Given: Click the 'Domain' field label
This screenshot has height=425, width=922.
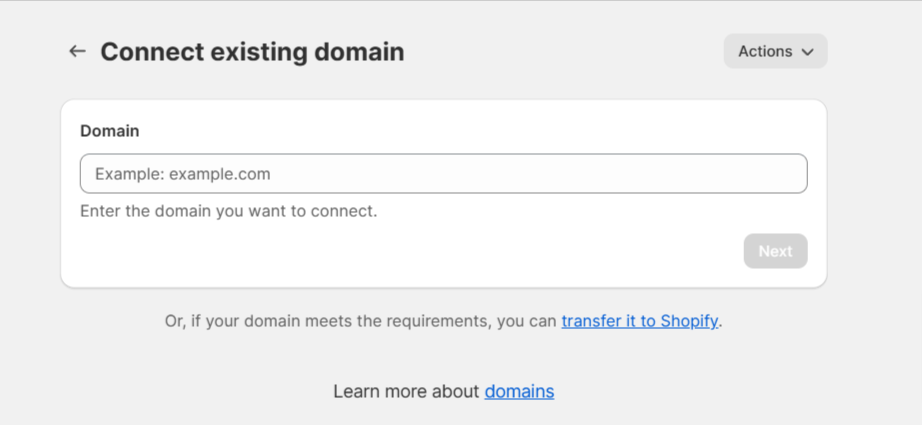Looking at the screenshot, I should tap(109, 131).
